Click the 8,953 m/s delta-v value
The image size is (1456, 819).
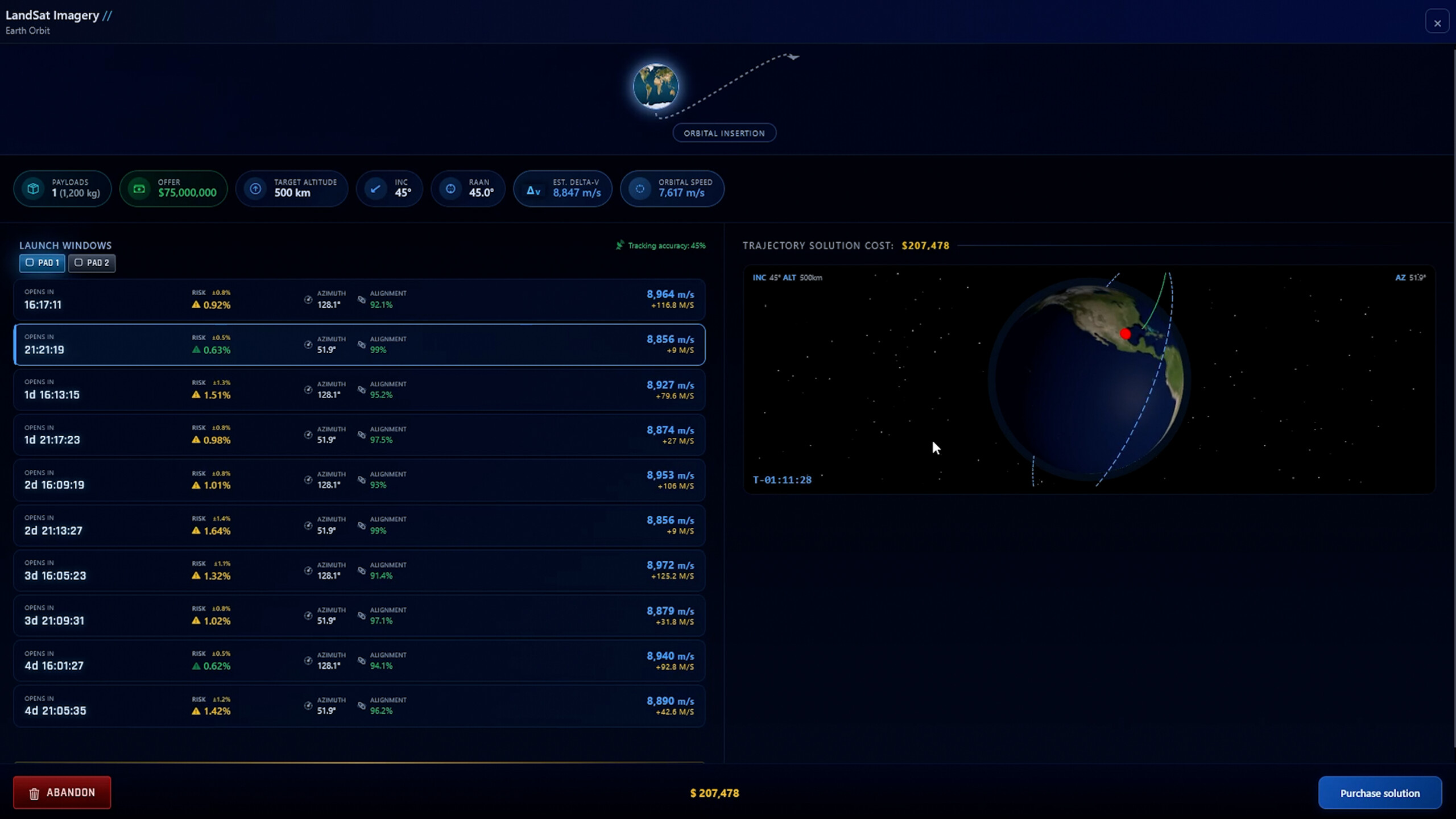pyautogui.click(x=670, y=475)
